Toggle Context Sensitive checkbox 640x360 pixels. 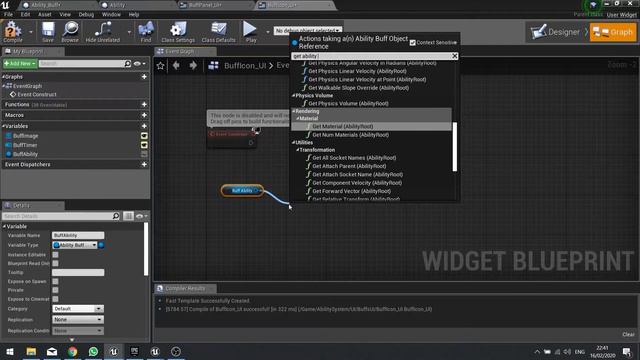(413, 42)
